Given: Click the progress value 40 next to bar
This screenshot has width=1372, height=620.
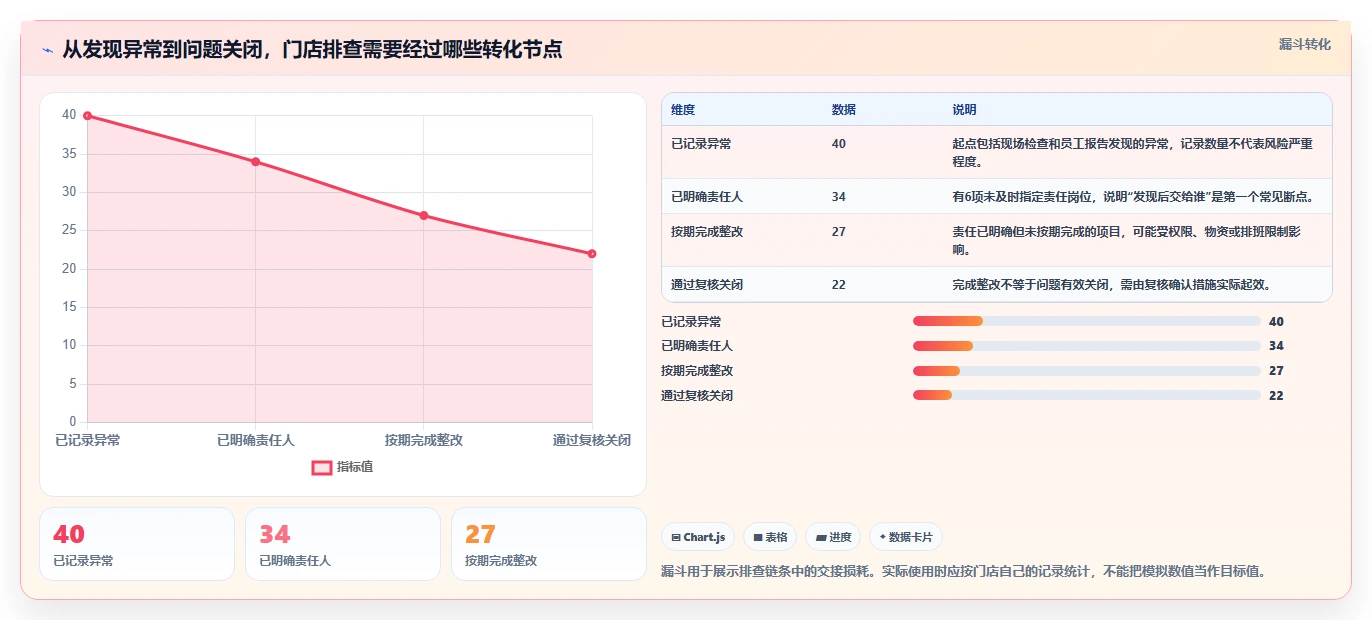Looking at the screenshot, I should (x=1276, y=322).
